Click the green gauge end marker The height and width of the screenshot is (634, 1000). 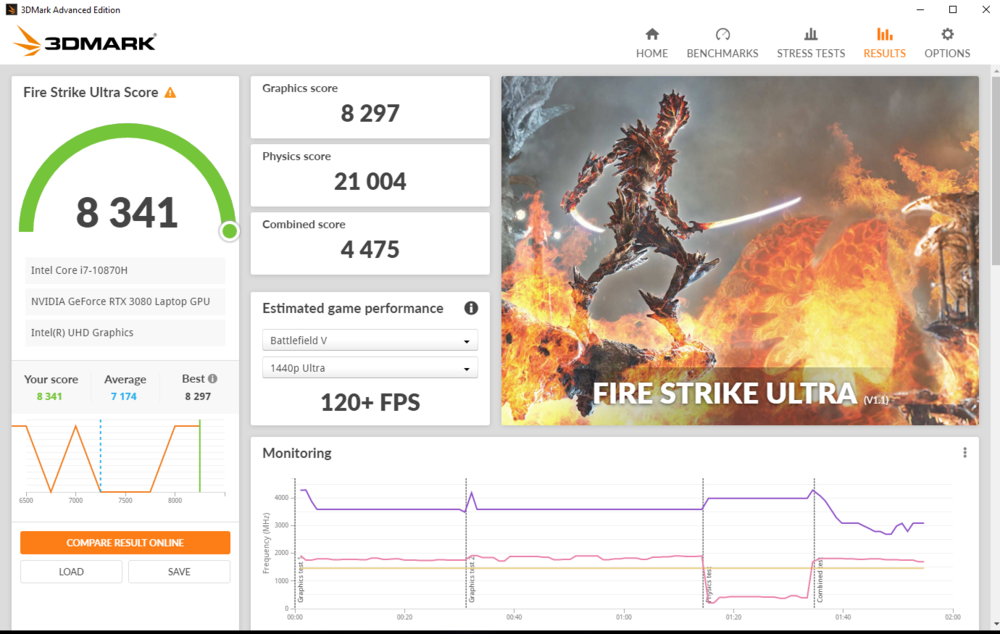click(x=229, y=232)
